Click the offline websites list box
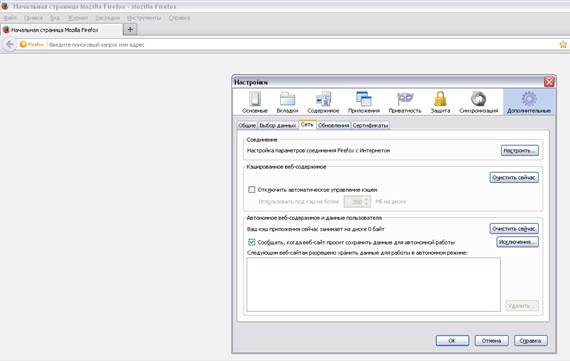This screenshot has height=361, width=570. pos(373,284)
